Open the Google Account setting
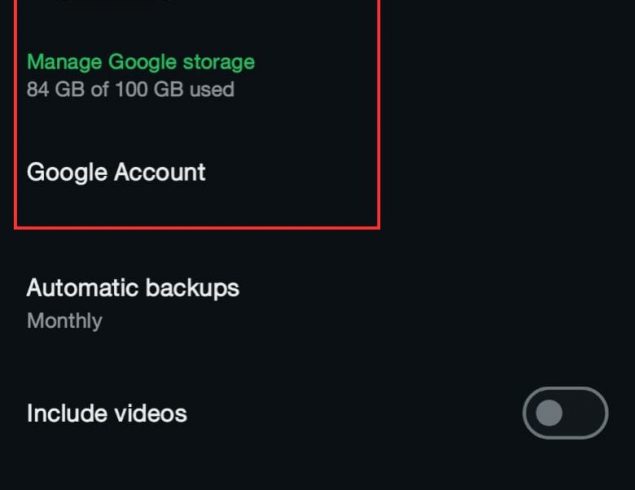The image size is (635, 490). [116, 173]
